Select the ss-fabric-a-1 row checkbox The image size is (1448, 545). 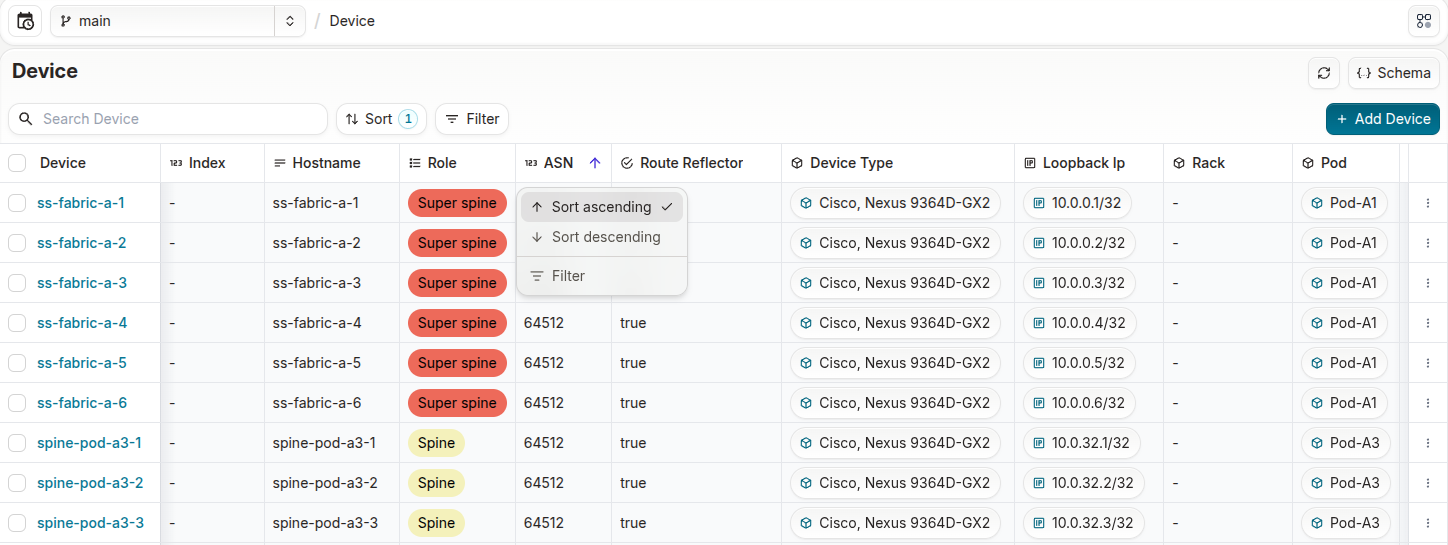pyautogui.click(x=17, y=203)
